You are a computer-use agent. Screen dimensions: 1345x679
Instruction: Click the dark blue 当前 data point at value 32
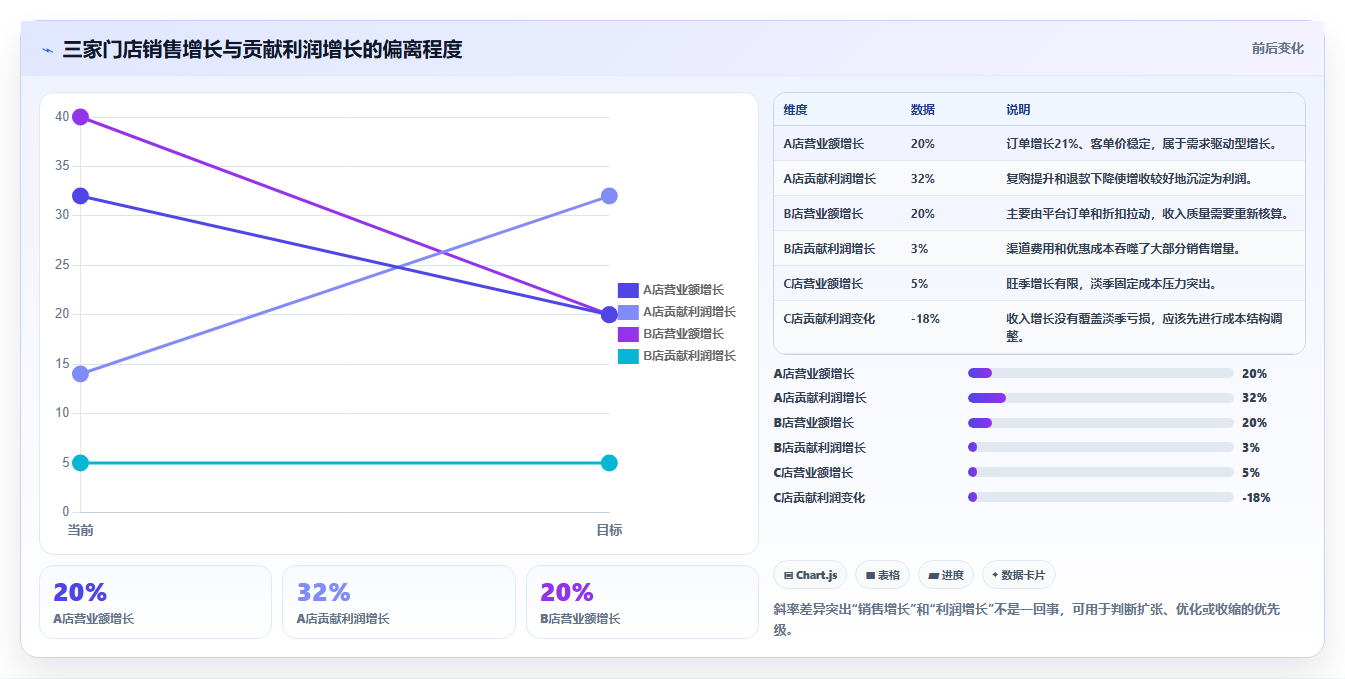(81, 196)
